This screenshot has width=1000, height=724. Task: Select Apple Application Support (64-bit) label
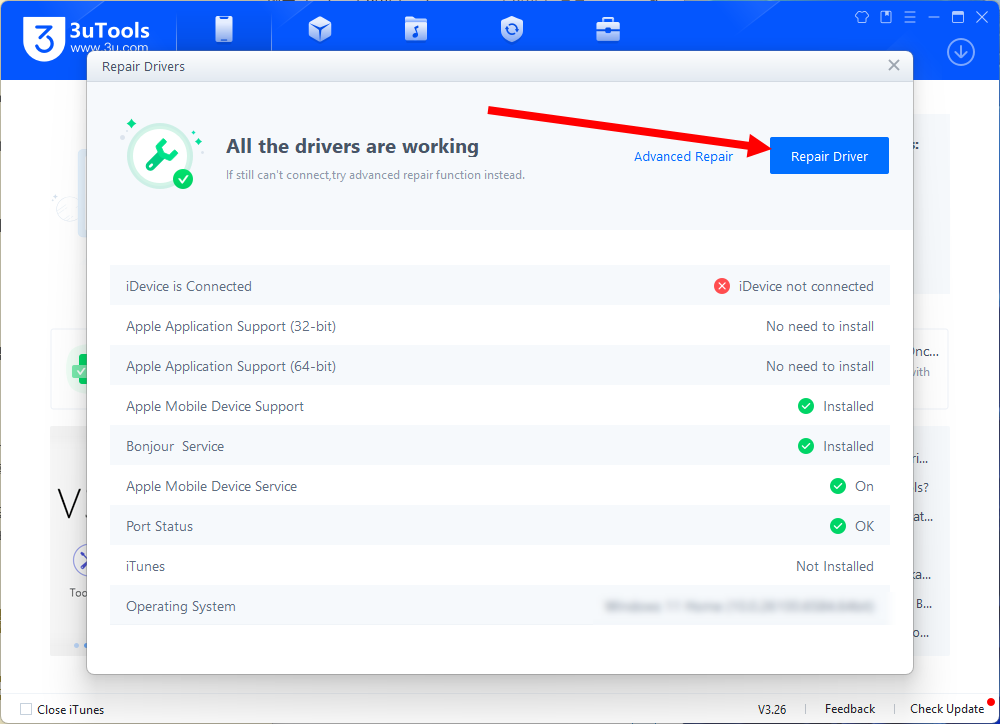click(x=231, y=366)
